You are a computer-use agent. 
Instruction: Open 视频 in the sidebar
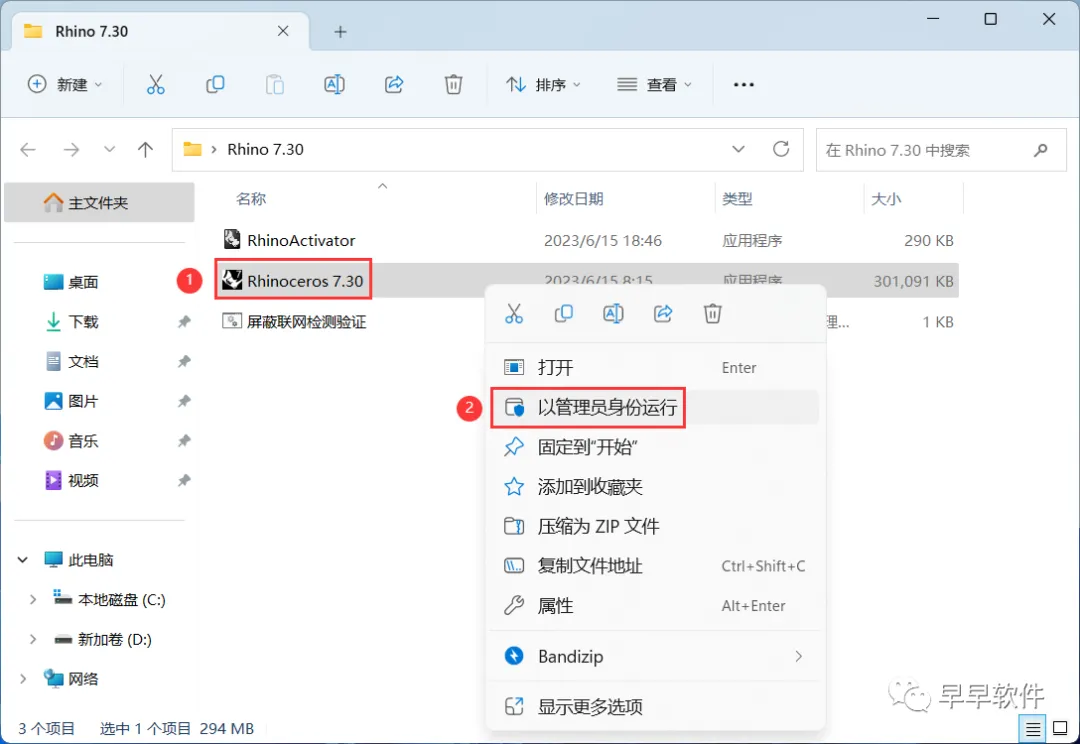point(83,480)
